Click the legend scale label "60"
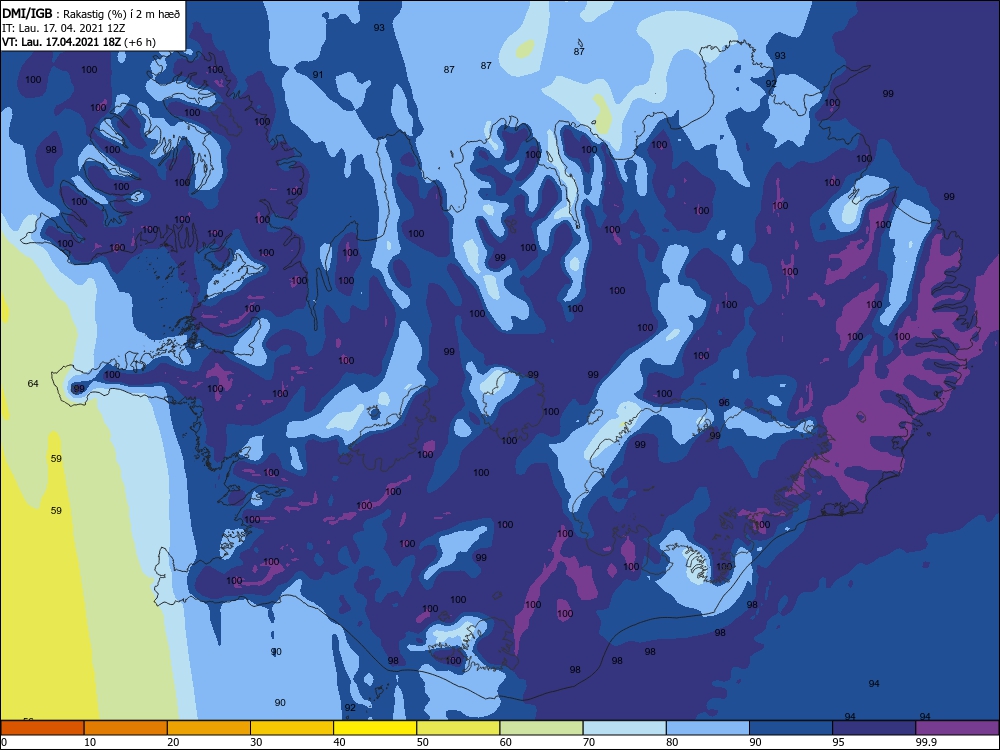 pyautogui.click(x=506, y=742)
